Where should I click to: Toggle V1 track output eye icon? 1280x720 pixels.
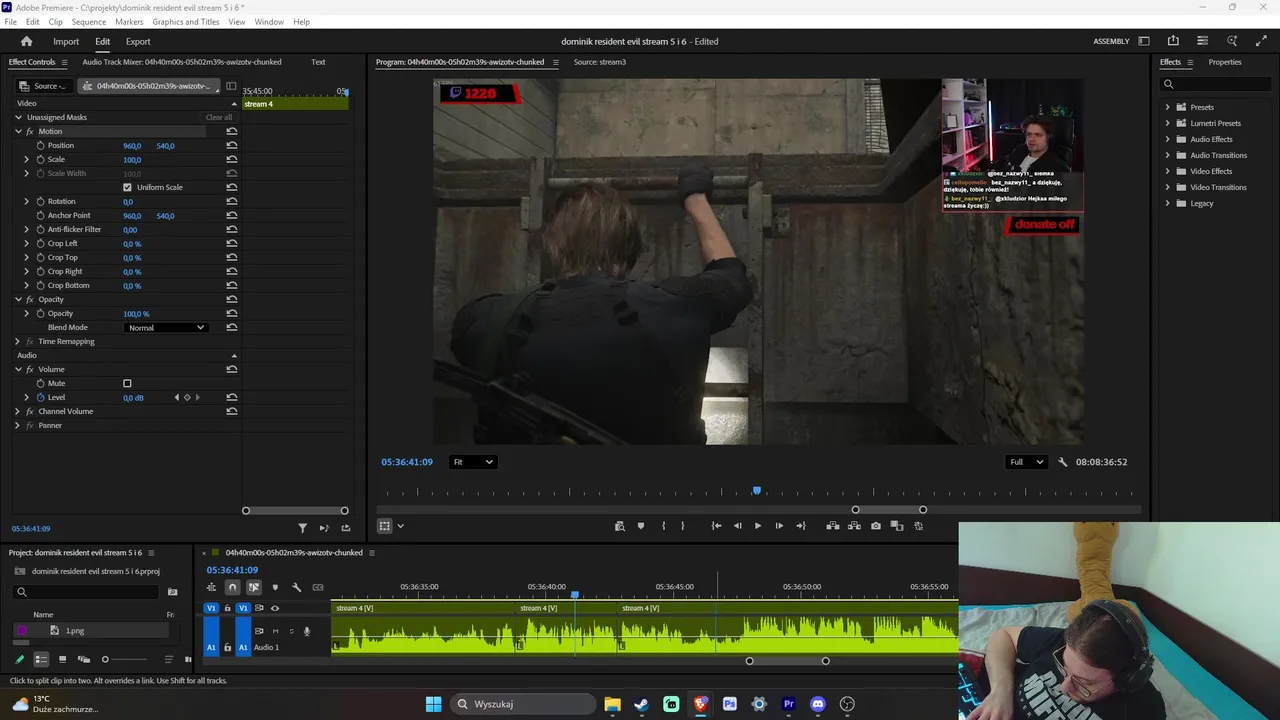(275, 608)
